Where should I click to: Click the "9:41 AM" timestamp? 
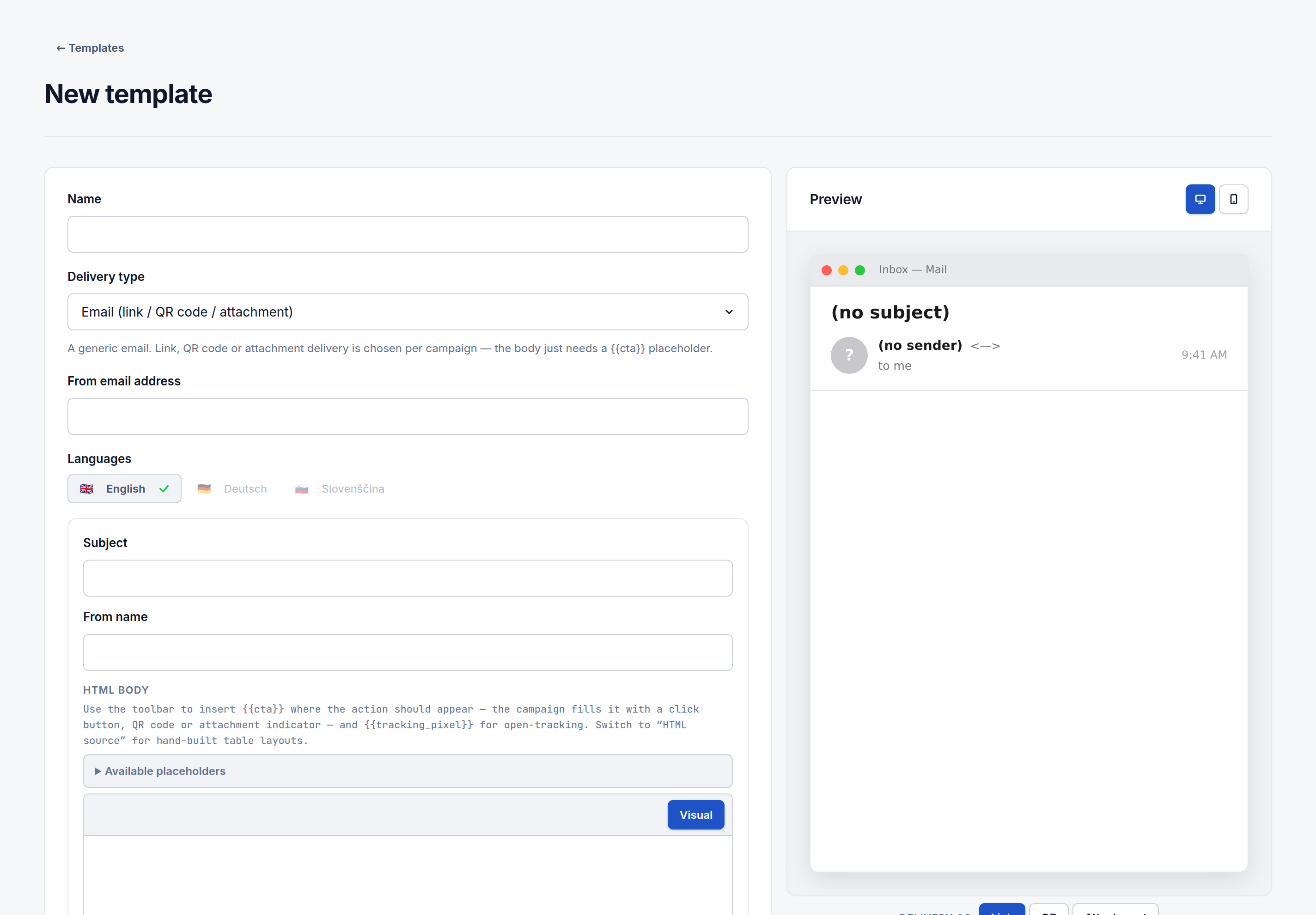pyautogui.click(x=1204, y=355)
